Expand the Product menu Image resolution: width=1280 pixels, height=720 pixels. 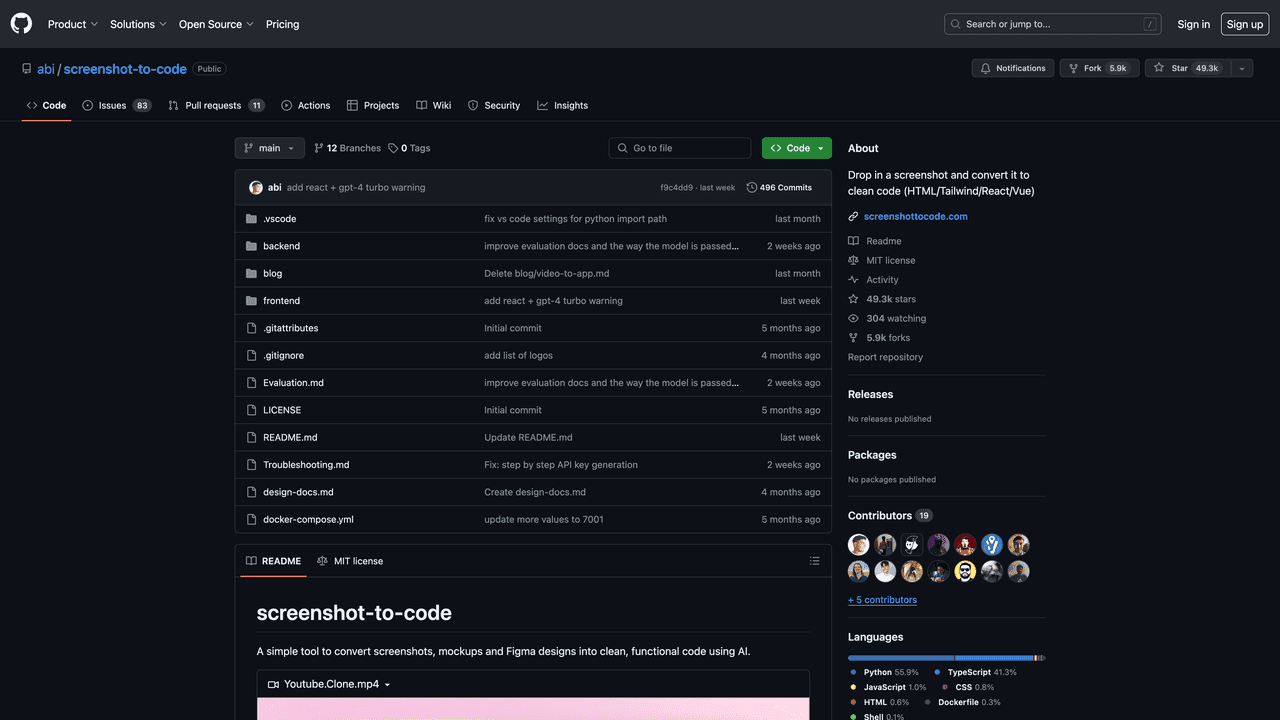click(73, 24)
